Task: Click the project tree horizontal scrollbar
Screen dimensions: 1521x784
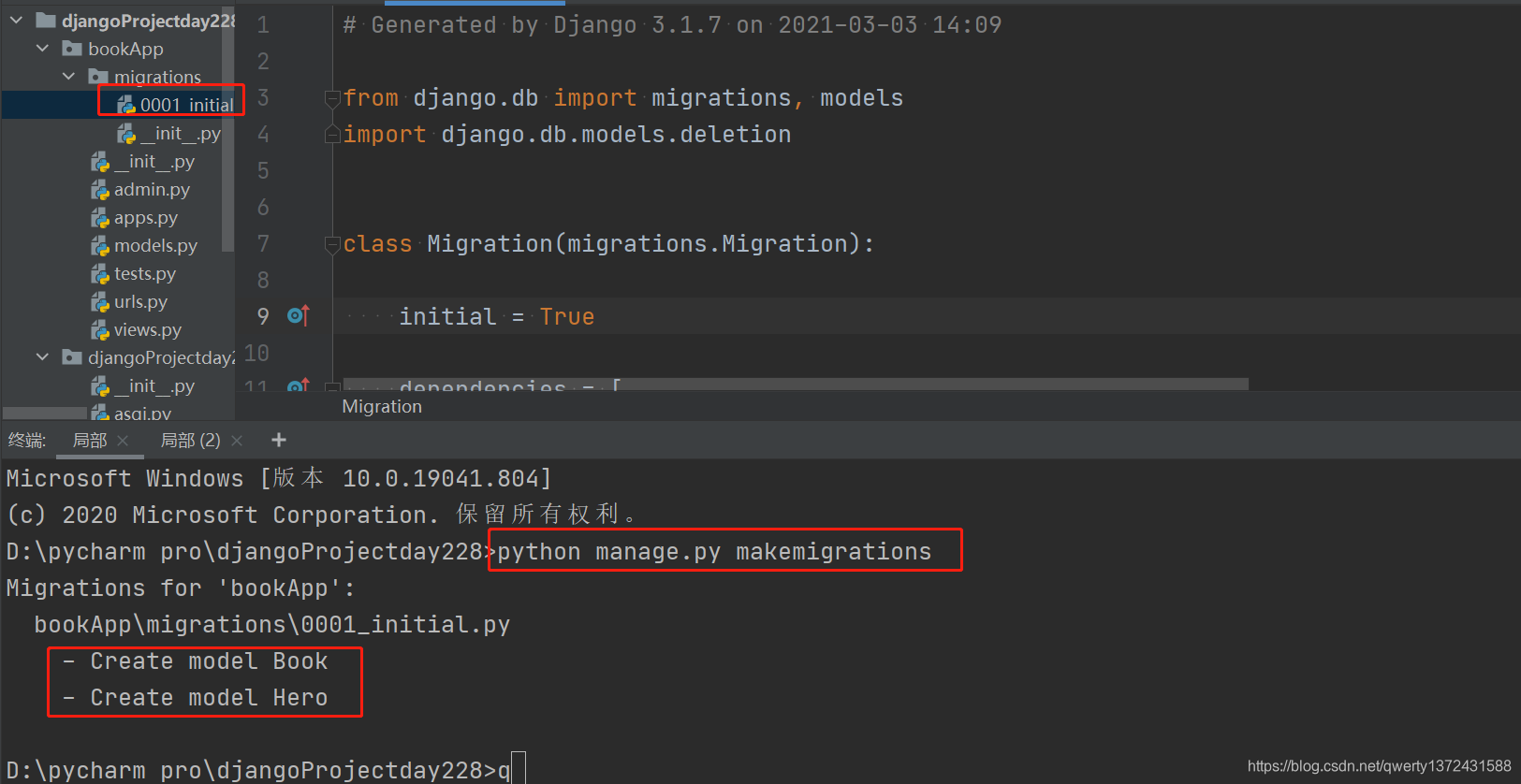Action: pos(45,413)
